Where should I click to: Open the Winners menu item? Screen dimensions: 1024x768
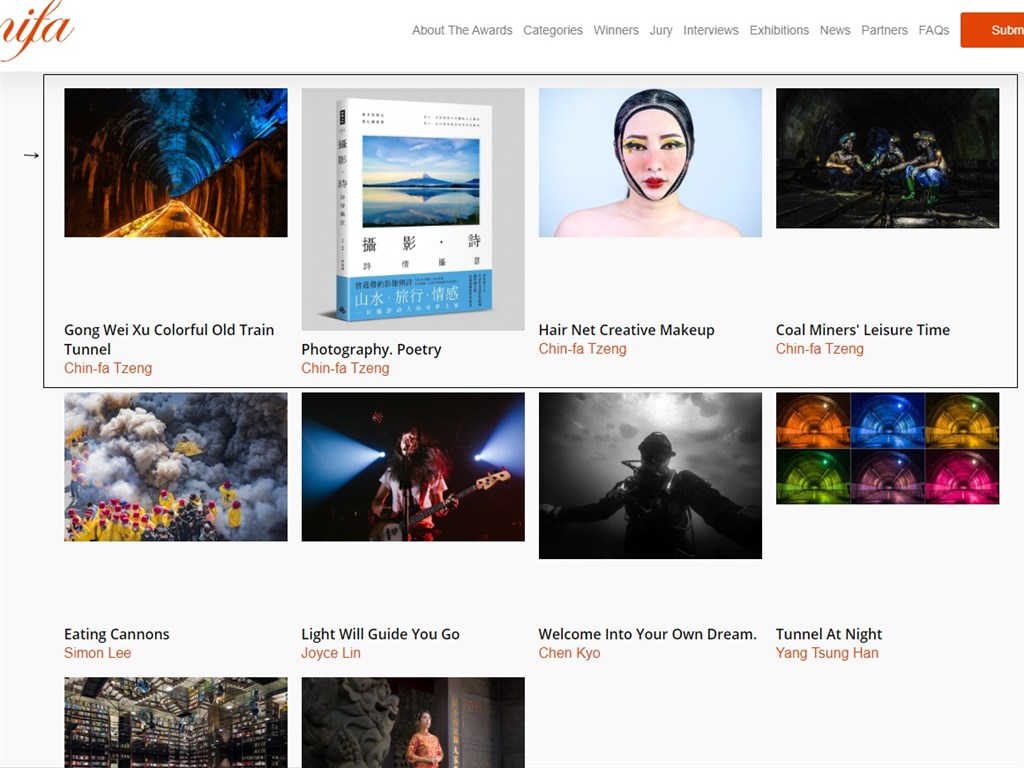616,30
